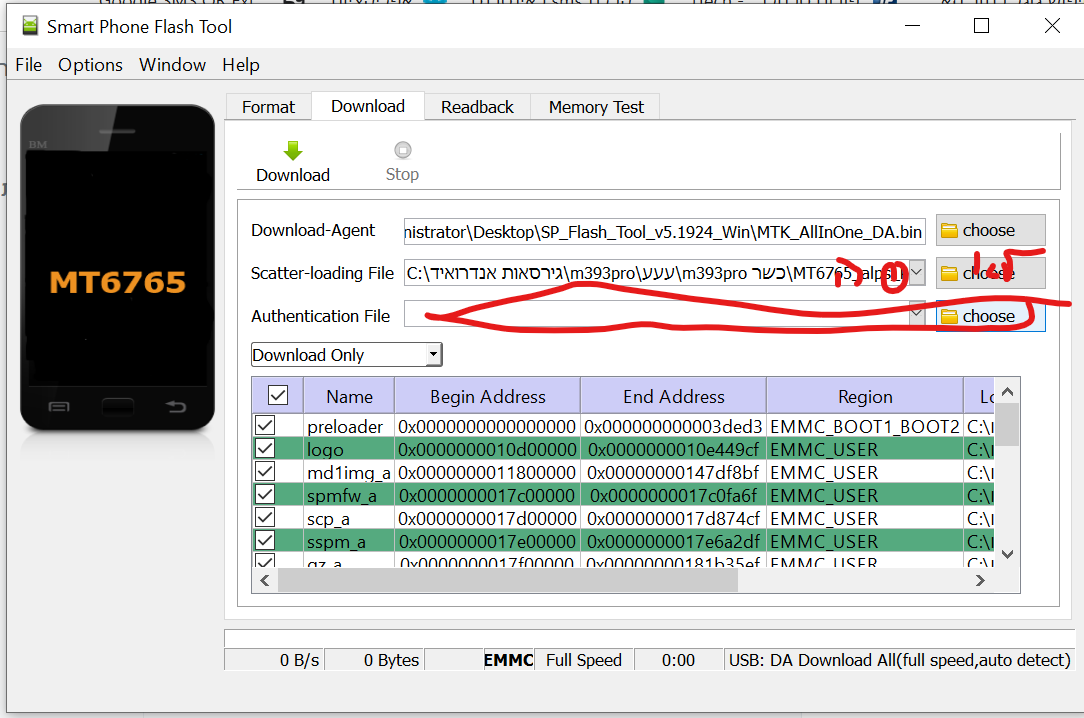Expand the Authentication File dropdown arrow

pos(917,315)
